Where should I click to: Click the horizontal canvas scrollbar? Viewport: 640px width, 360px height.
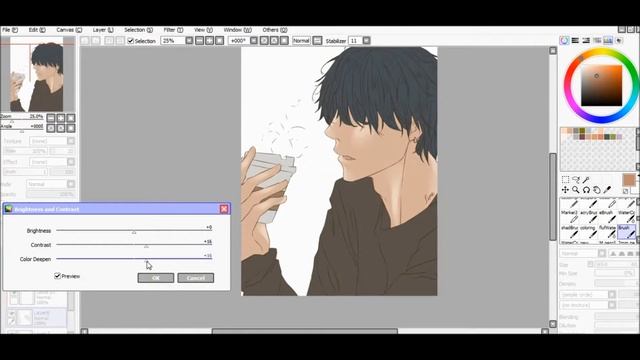click(x=304, y=331)
